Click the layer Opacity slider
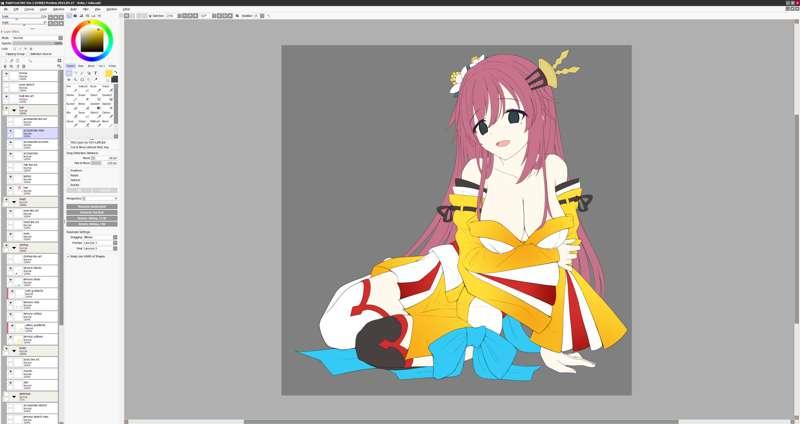 click(x=38, y=43)
